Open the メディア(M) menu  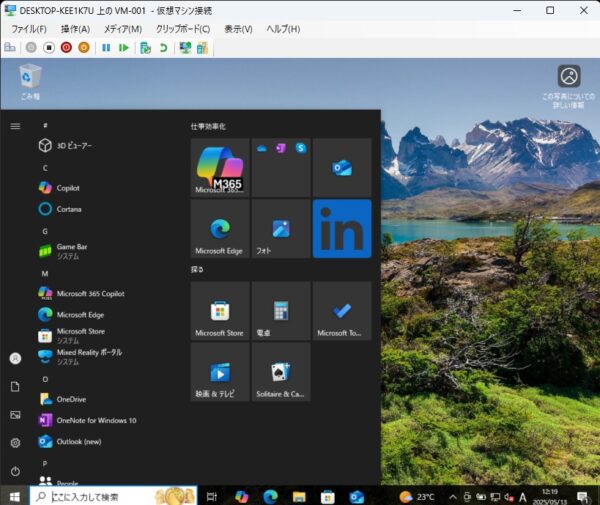coord(123,29)
